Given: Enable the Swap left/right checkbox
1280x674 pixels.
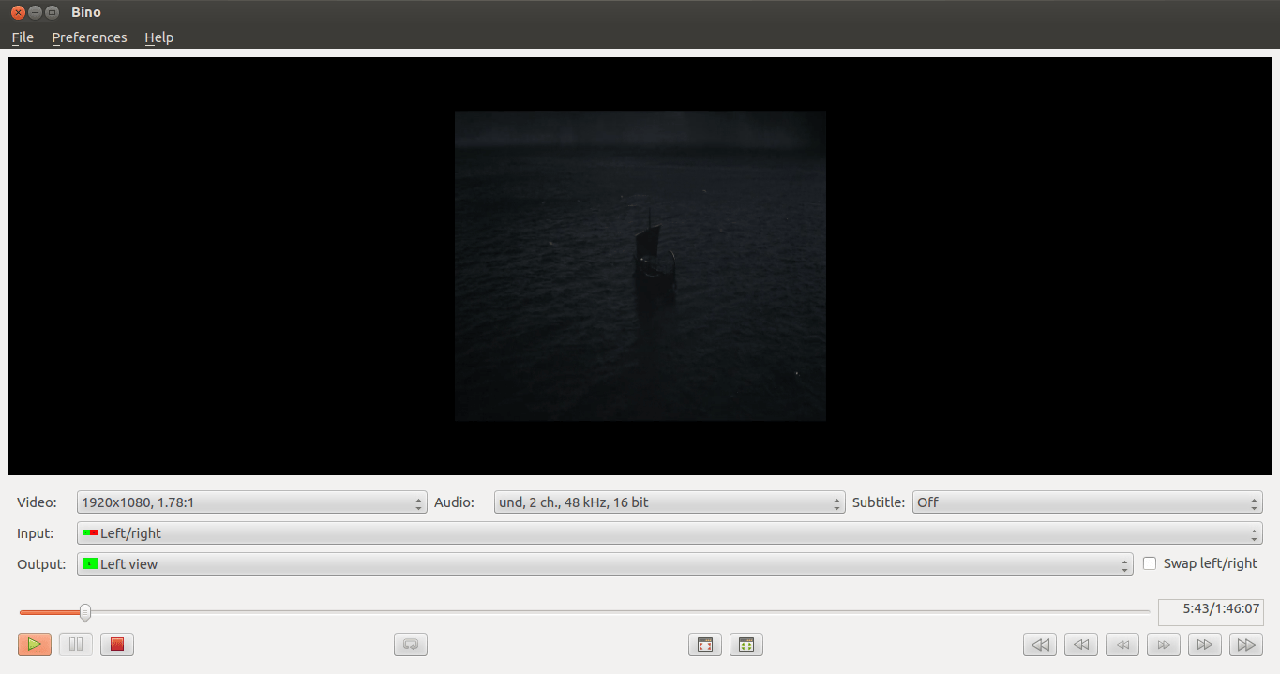Looking at the screenshot, I should [1150, 564].
